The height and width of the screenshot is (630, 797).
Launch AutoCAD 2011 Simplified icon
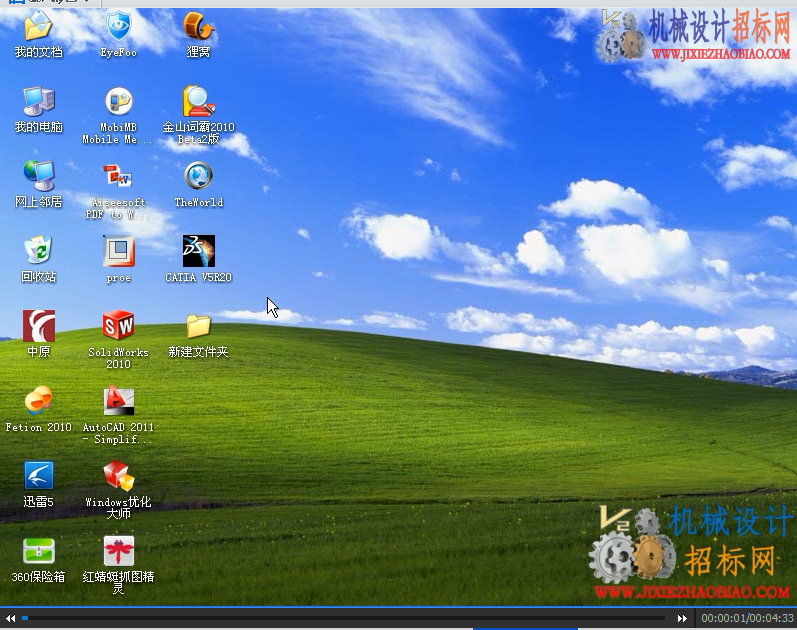[x=118, y=401]
